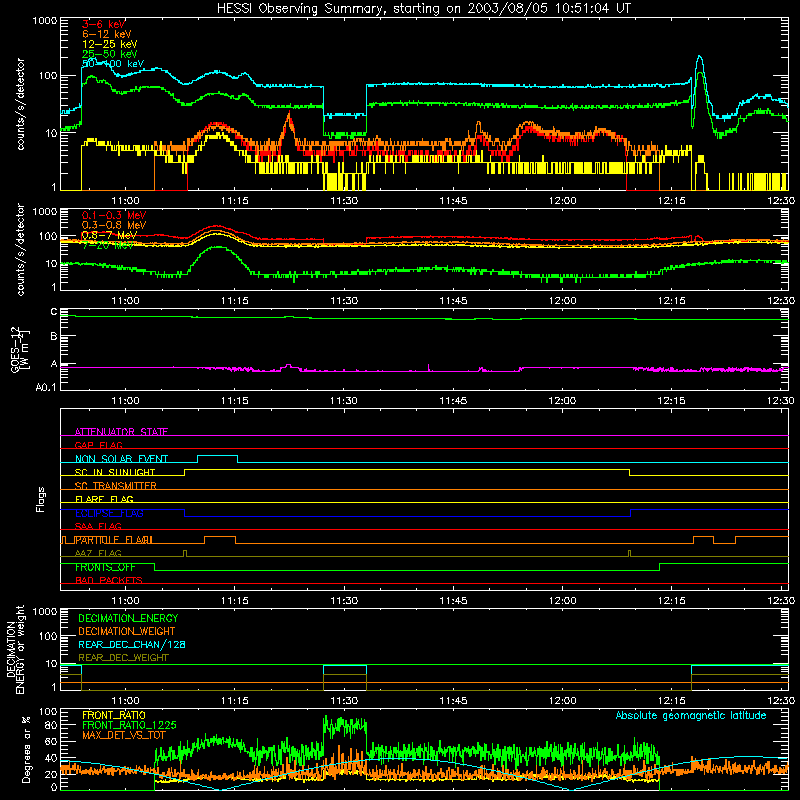Select the orange 6-12 keV legend label
Viewport: 800px width, 800px height.
pyautogui.click(x=107, y=34)
